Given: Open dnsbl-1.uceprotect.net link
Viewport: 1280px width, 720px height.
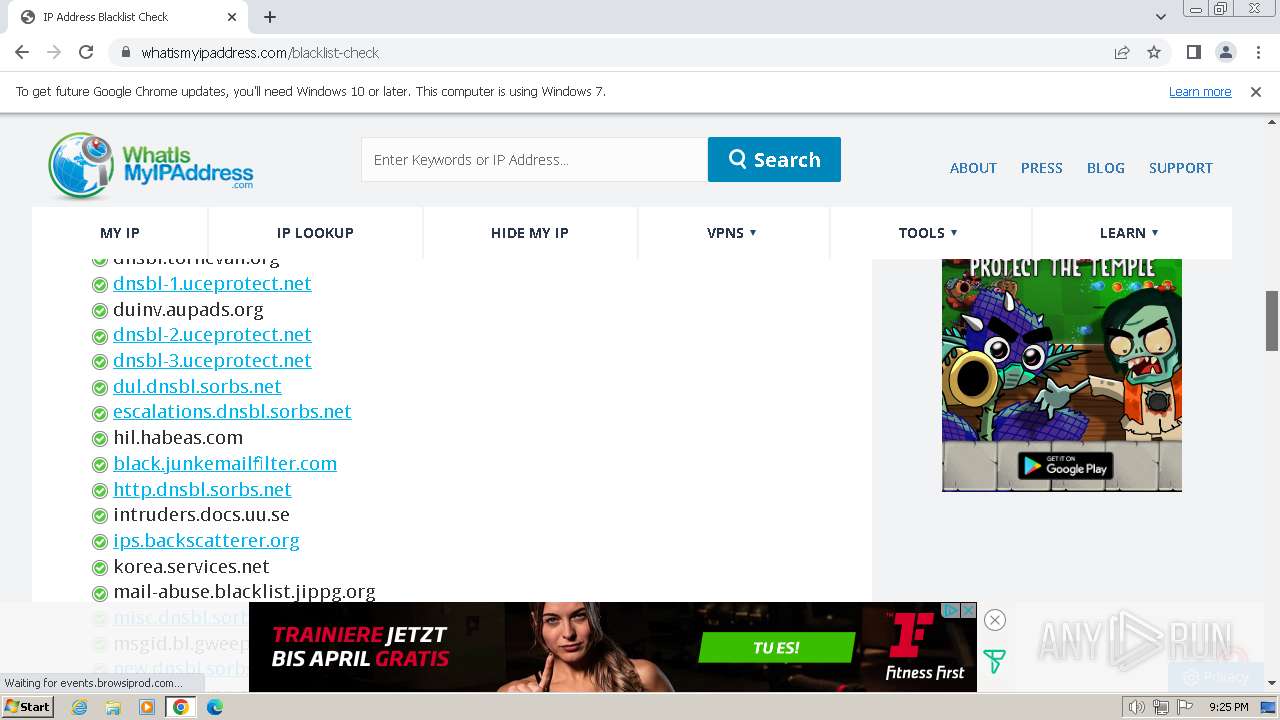Looking at the screenshot, I should (212, 284).
